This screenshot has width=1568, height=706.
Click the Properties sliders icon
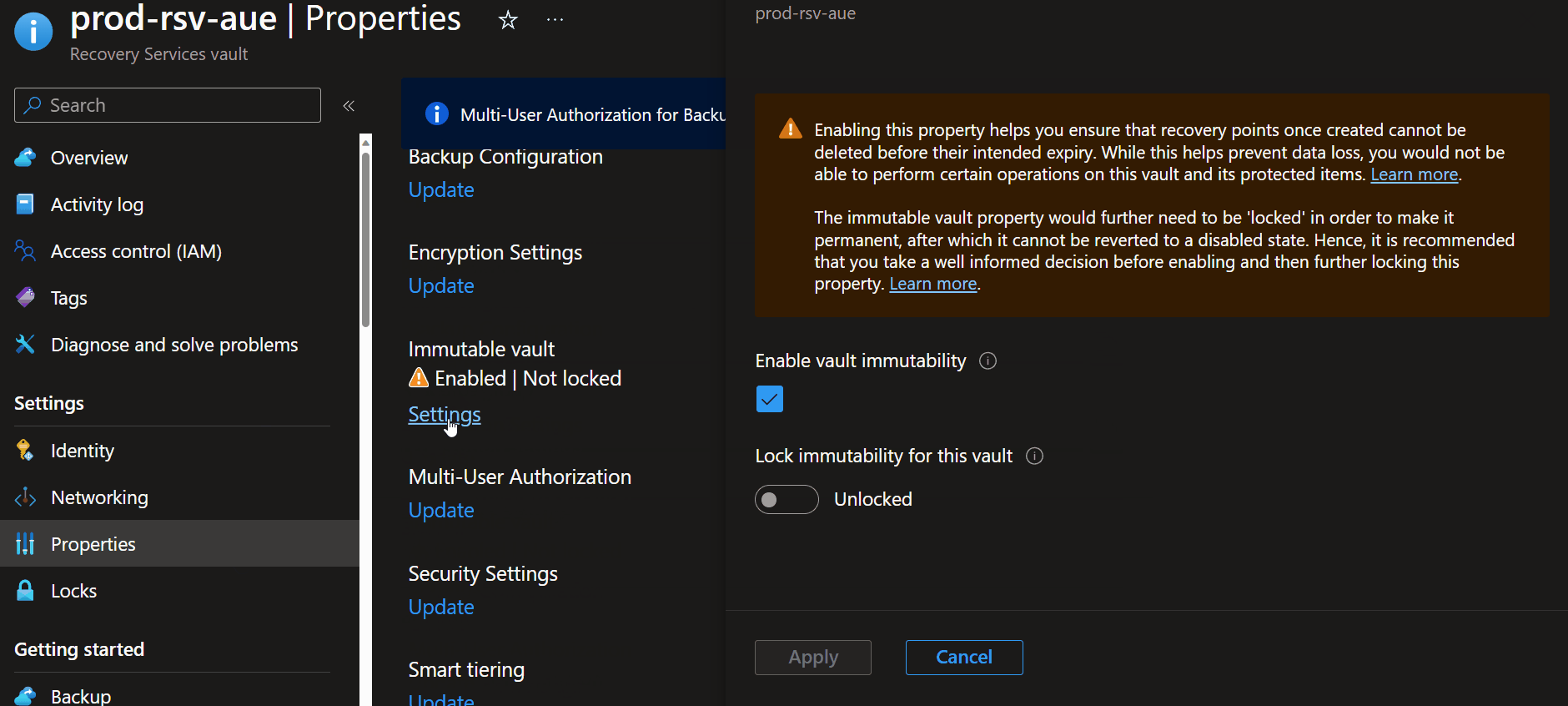click(x=26, y=544)
